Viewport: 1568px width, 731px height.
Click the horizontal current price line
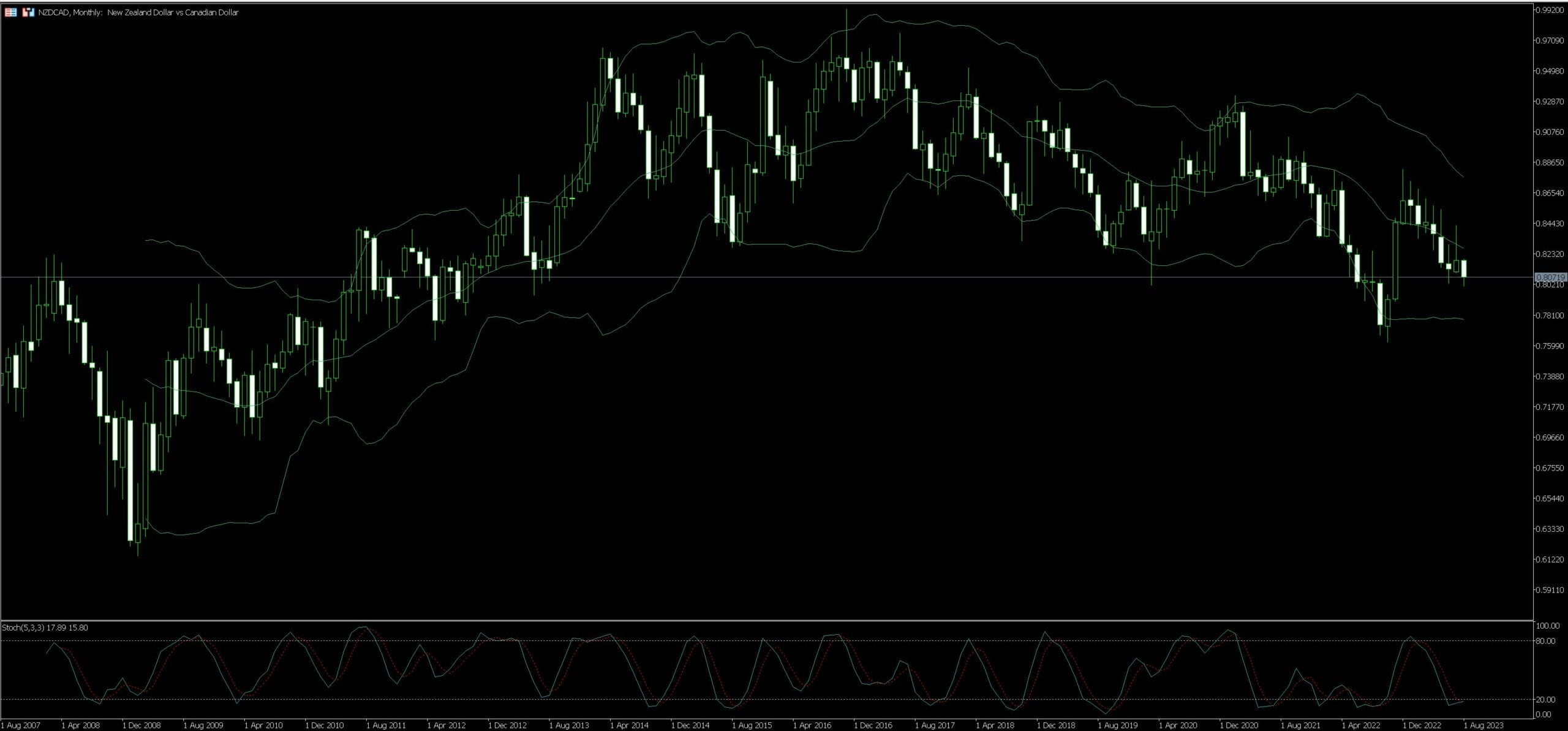(735, 277)
